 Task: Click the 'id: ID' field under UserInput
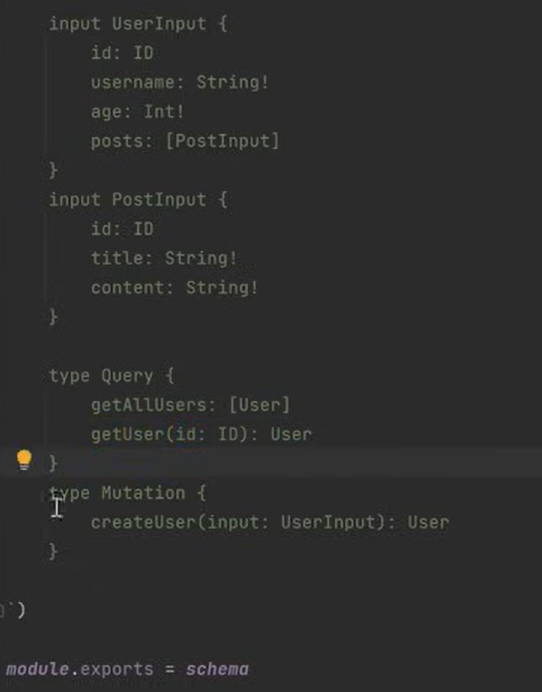[x=122, y=53]
